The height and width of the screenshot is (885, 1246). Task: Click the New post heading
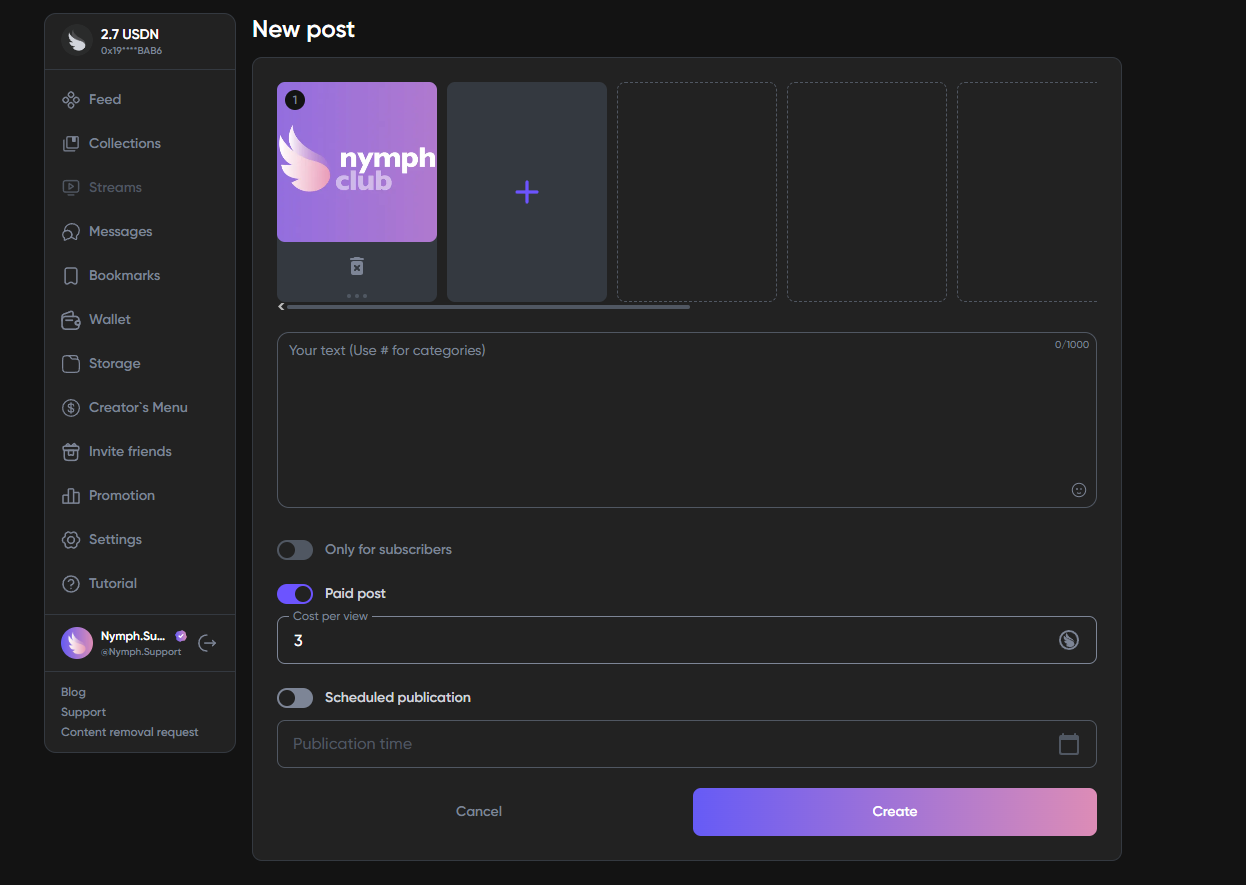pos(304,30)
